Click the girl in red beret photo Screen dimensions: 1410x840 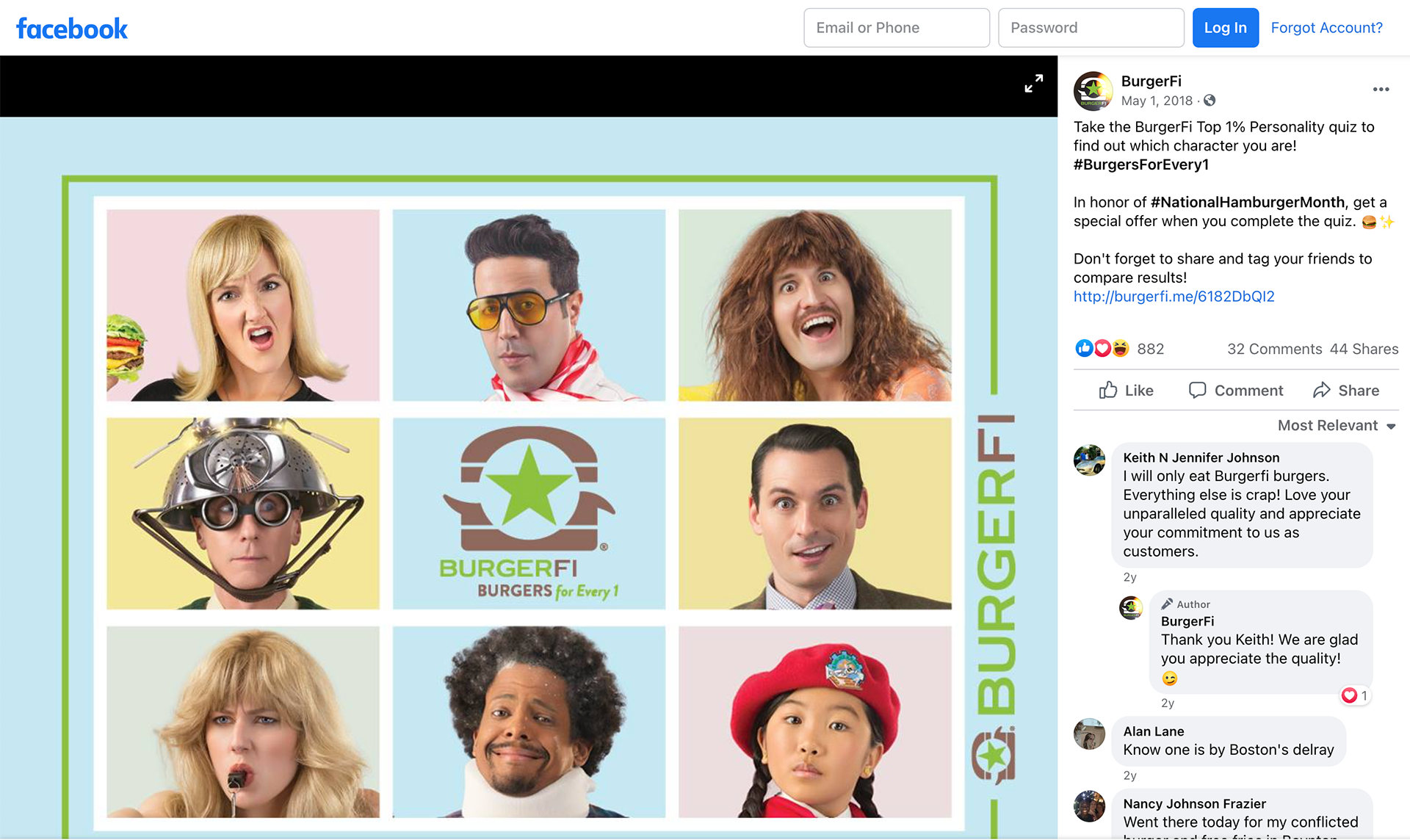pos(815,722)
